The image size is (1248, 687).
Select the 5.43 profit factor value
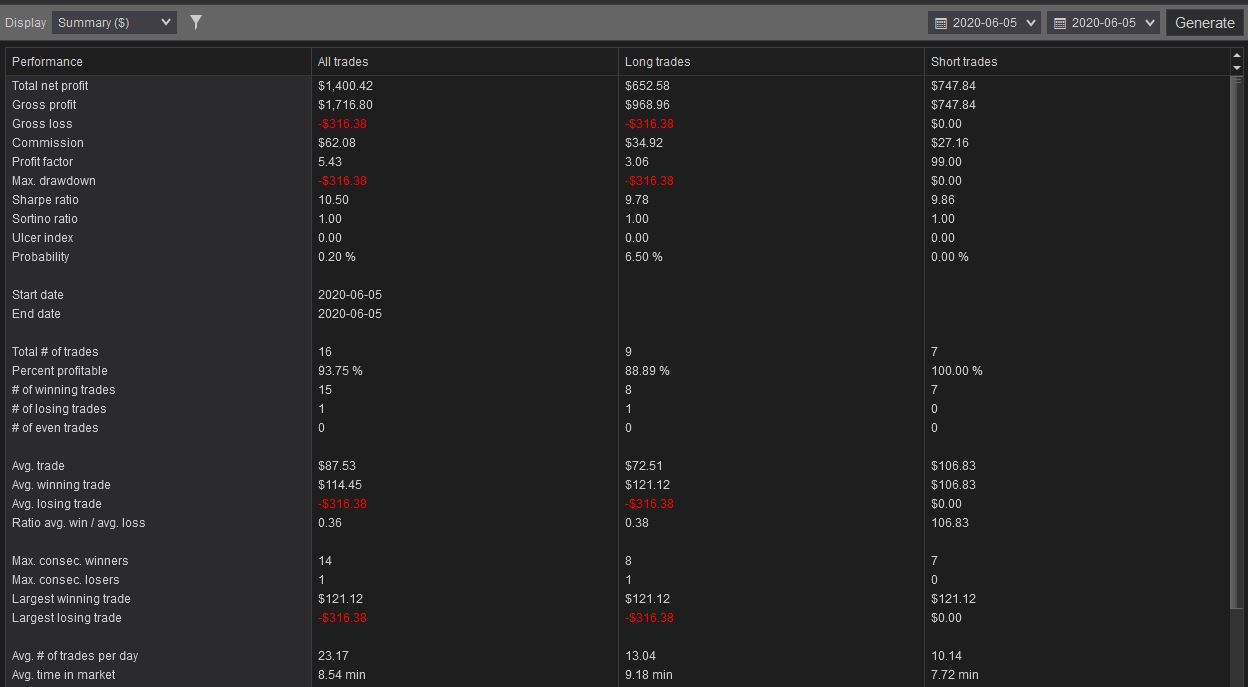pos(330,162)
